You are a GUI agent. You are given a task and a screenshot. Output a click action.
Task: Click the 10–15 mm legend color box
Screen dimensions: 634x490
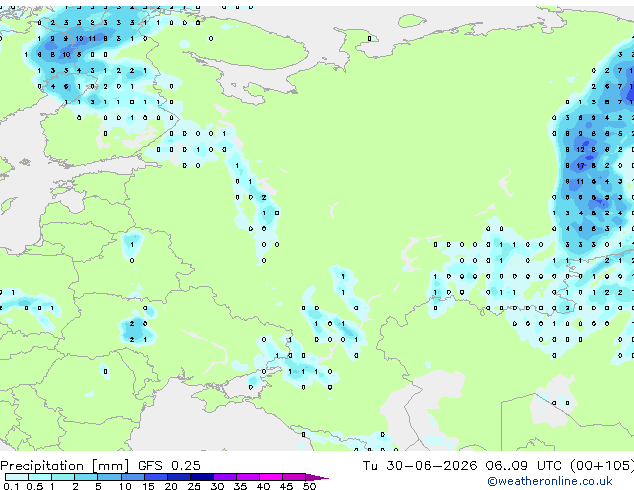click(133, 477)
